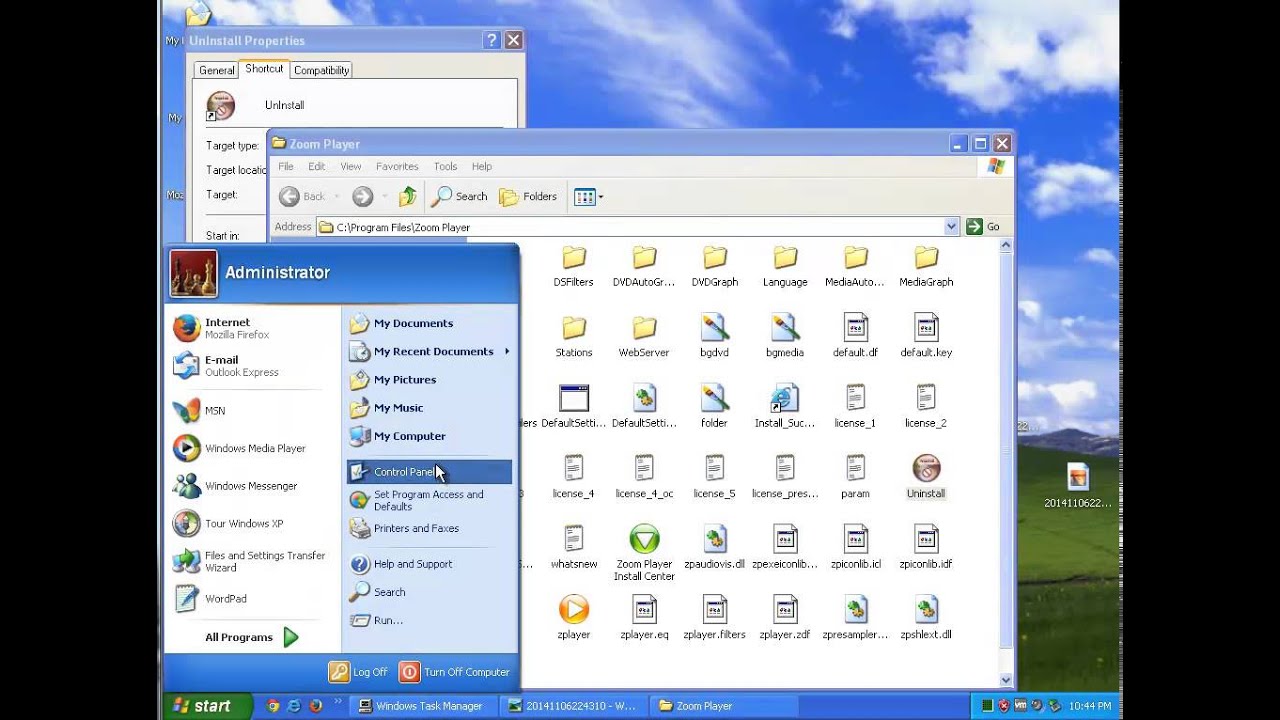Open the View menu
The width and height of the screenshot is (1280, 720).
coord(350,166)
